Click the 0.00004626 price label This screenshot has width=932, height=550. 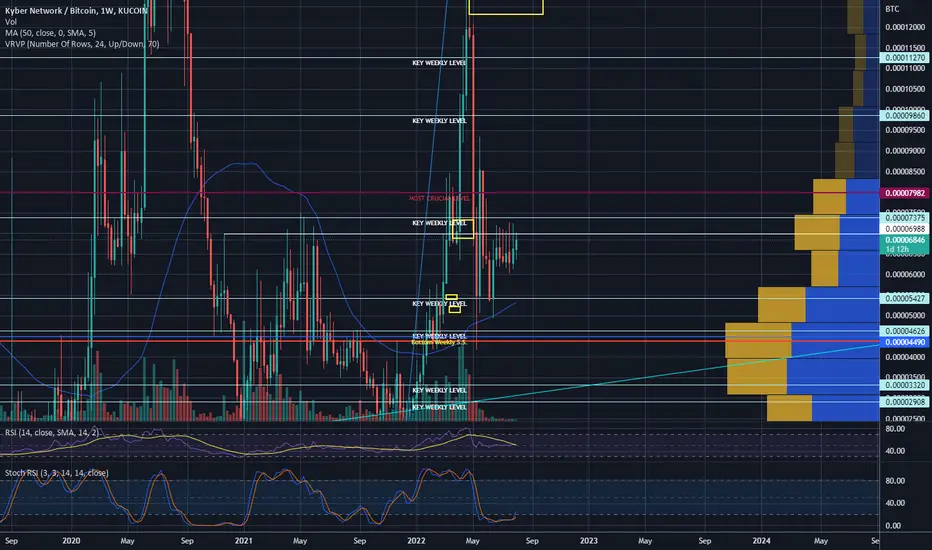(x=904, y=331)
